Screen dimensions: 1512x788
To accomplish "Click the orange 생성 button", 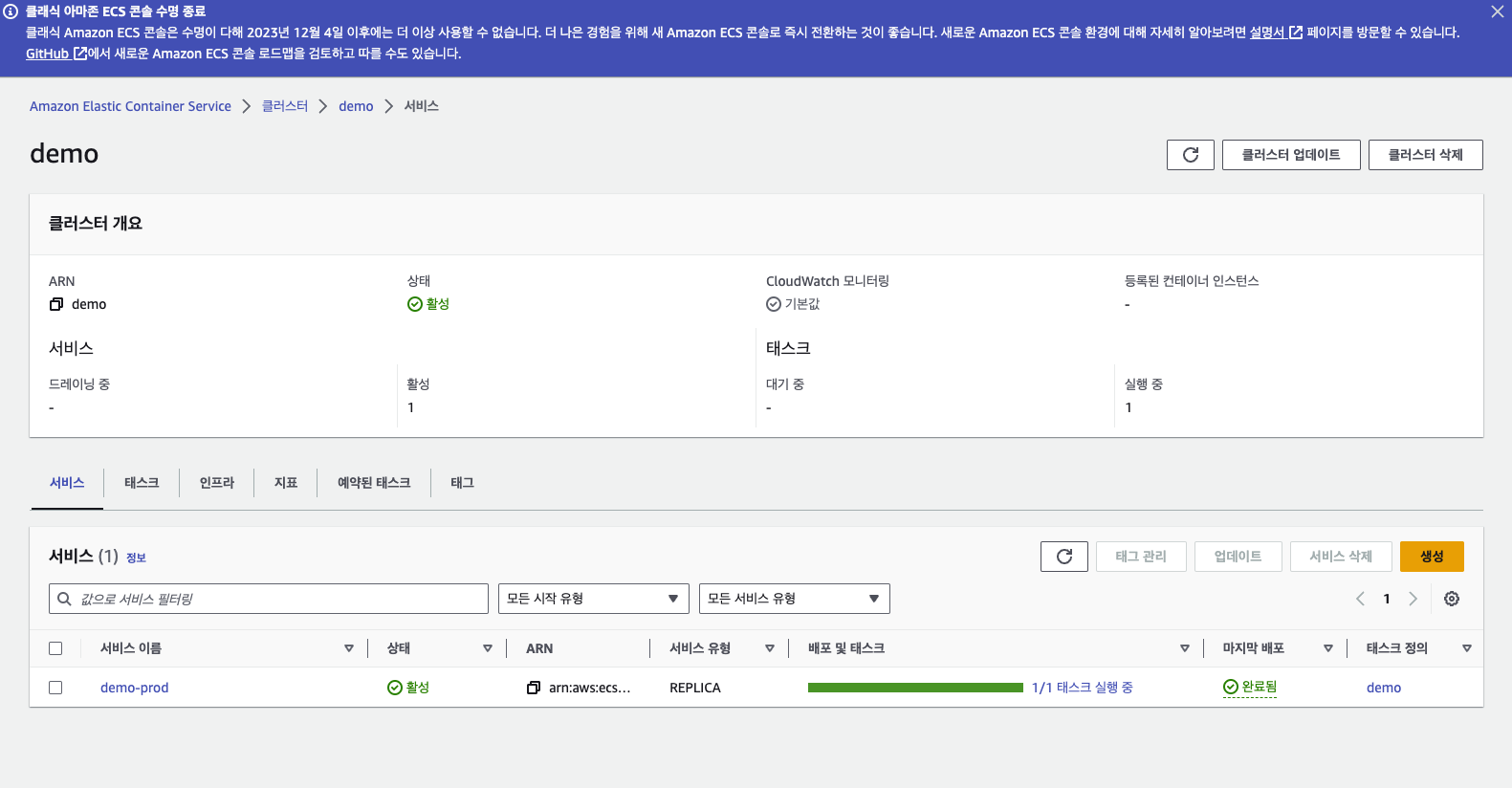I will coord(1432,557).
